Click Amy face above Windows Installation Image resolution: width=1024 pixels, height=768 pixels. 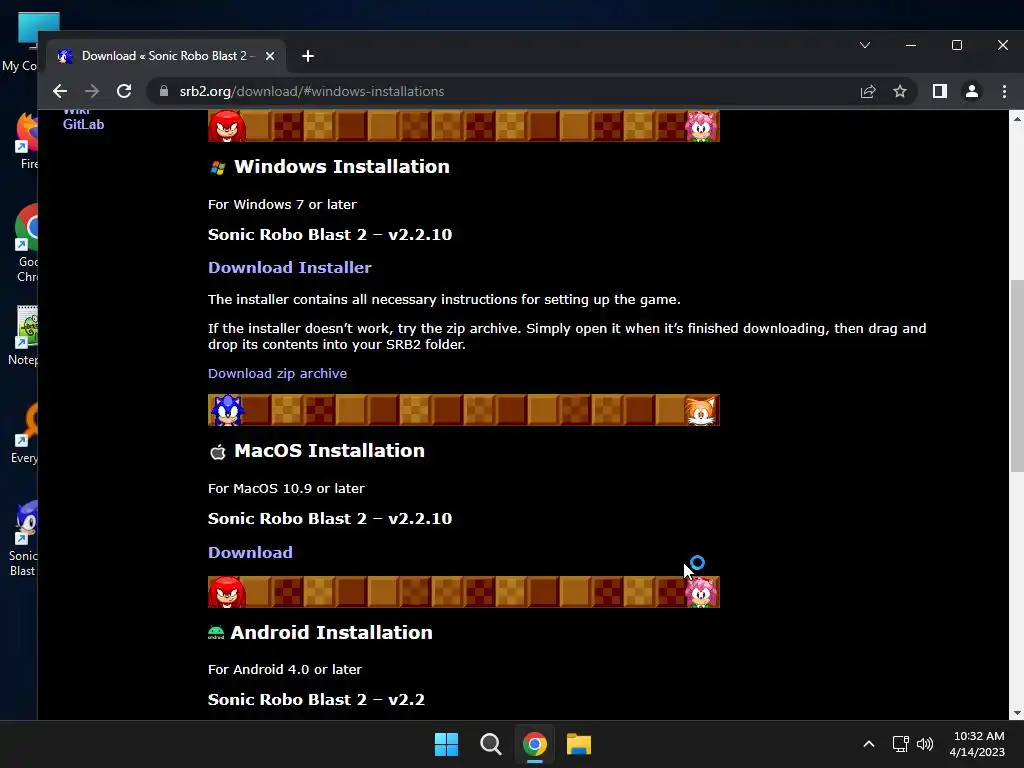(x=701, y=127)
